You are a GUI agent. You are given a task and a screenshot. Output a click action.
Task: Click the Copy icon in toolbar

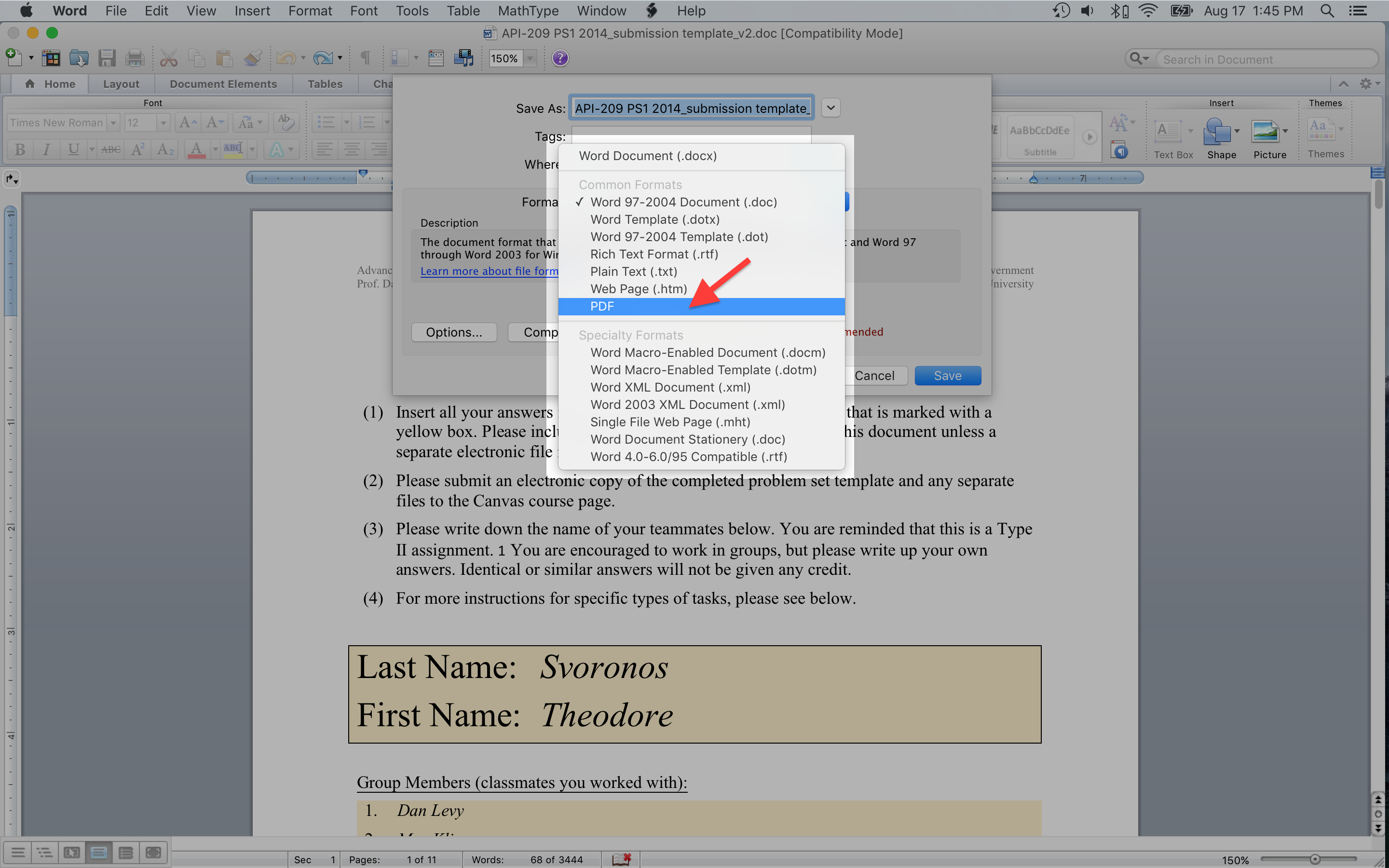pyautogui.click(x=196, y=58)
